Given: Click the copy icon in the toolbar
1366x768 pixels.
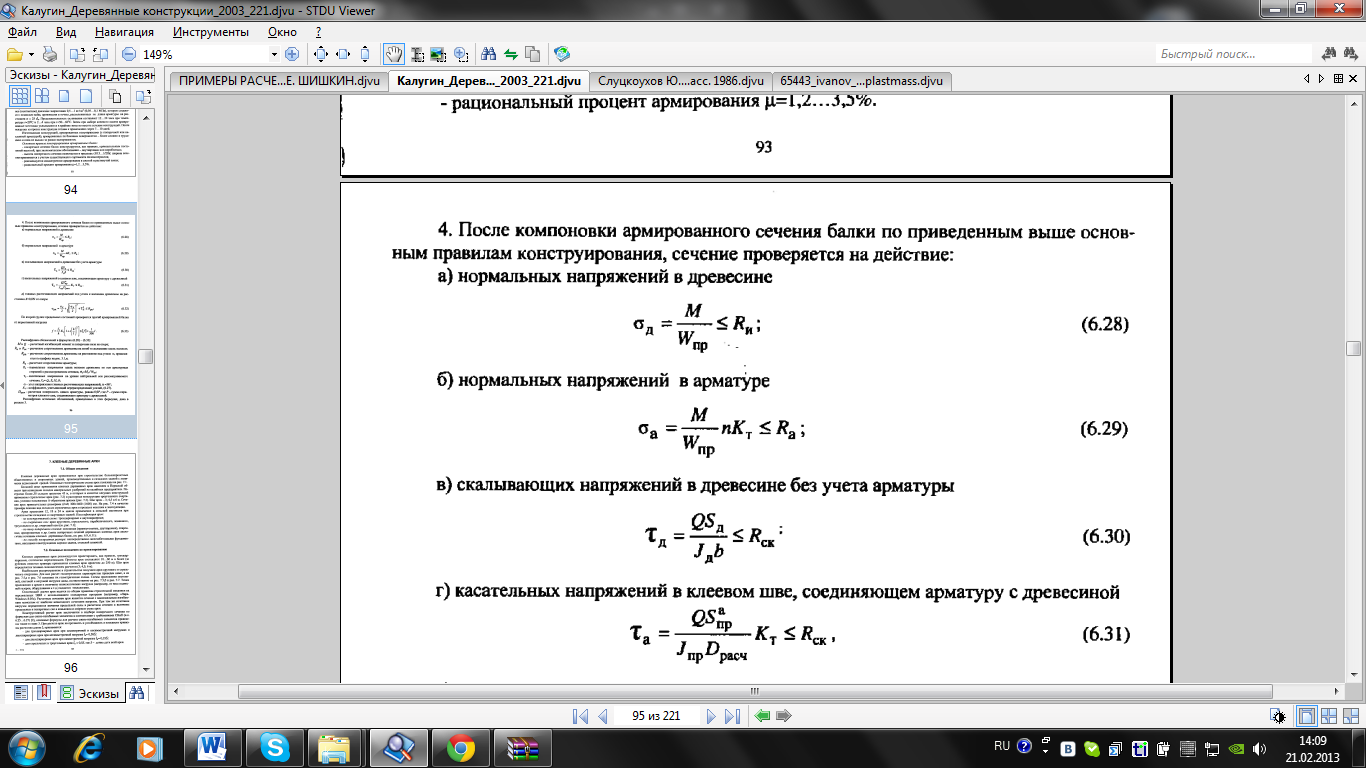Looking at the screenshot, I should tap(533, 54).
